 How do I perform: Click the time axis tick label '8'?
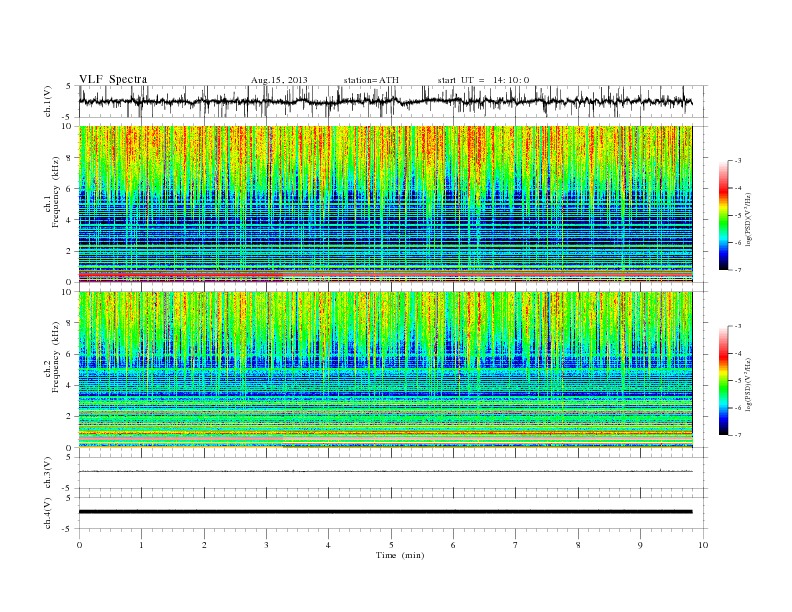click(578, 545)
